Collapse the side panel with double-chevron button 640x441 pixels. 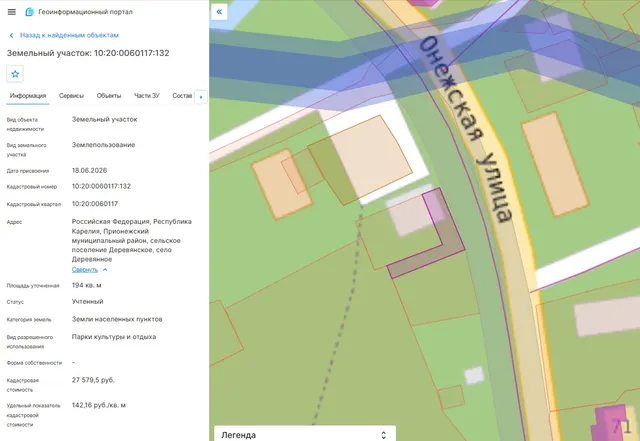(x=219, y=11)
